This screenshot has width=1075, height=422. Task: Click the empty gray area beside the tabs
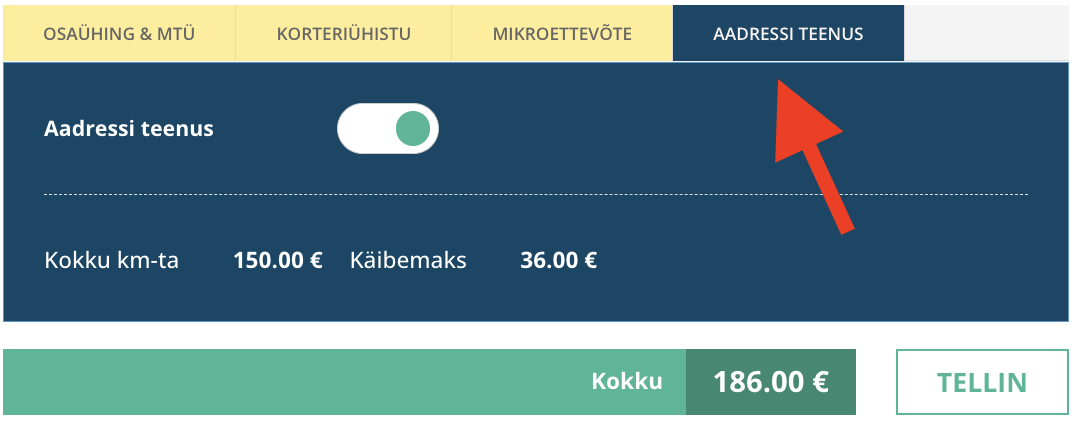pos(988,34)
